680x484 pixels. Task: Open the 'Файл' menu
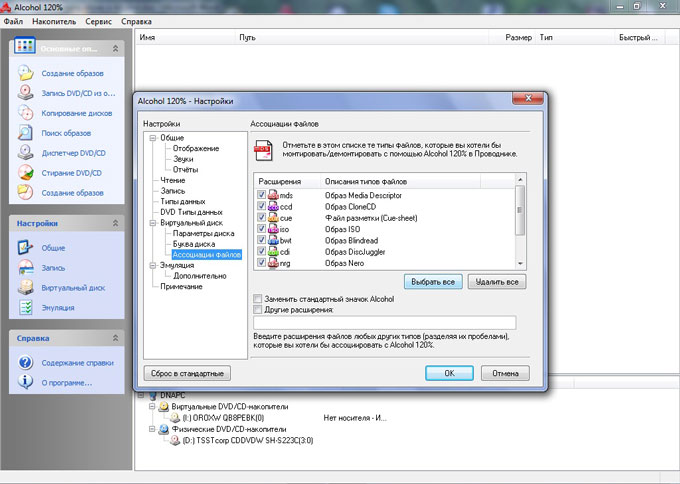(x=13, y=21)
